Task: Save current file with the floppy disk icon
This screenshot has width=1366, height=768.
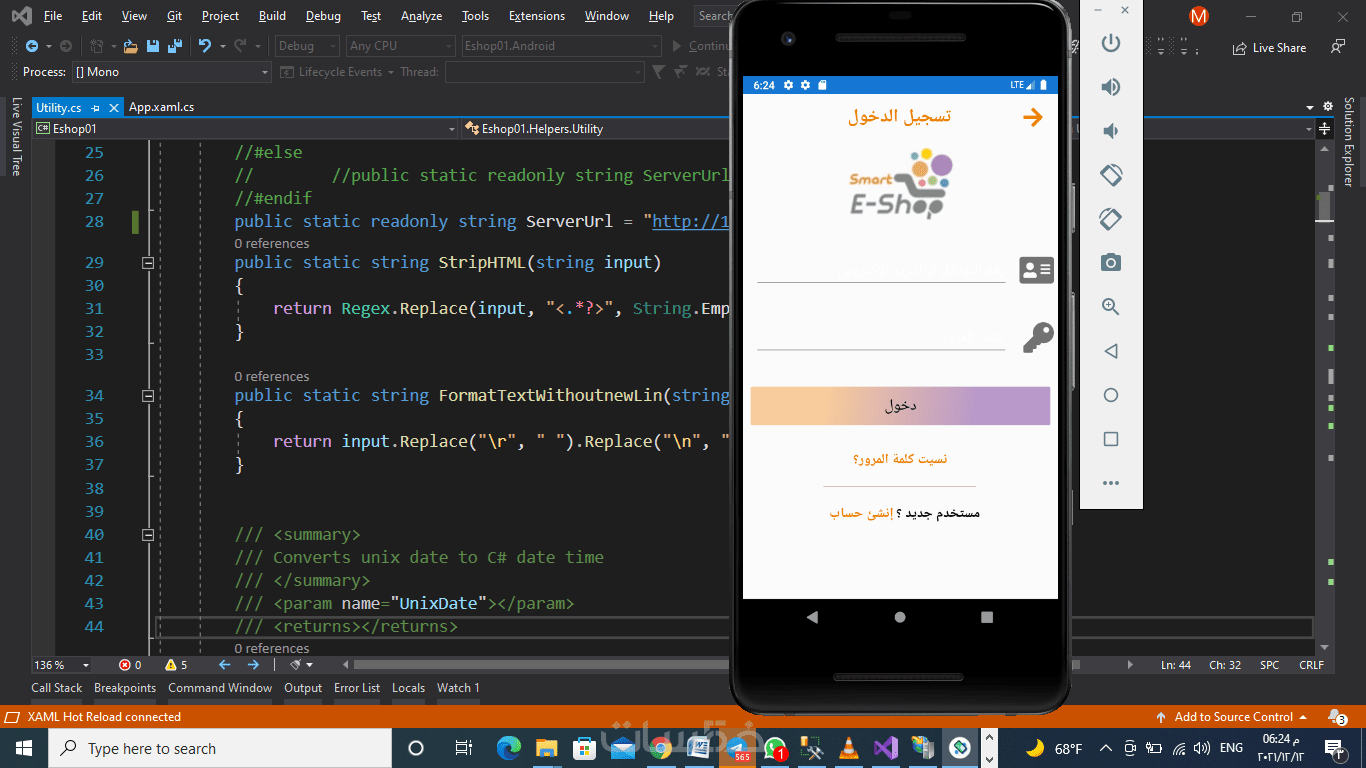Action: tap(153, 46)
